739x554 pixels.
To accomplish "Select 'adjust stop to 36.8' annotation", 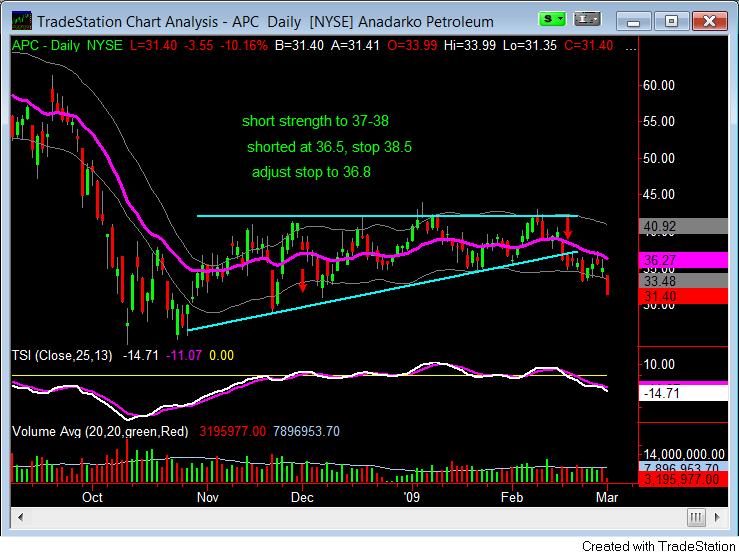I will point(311,172).
